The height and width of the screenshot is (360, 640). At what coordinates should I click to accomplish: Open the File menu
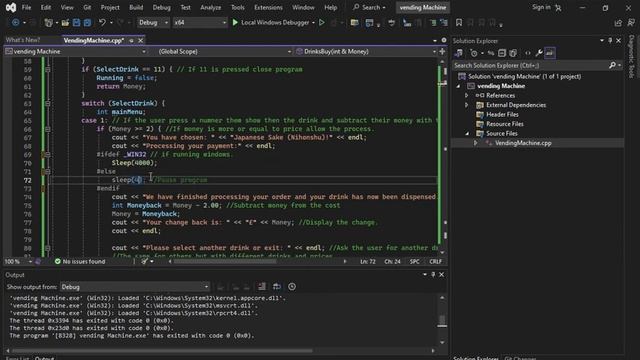[x=26, y=7]
